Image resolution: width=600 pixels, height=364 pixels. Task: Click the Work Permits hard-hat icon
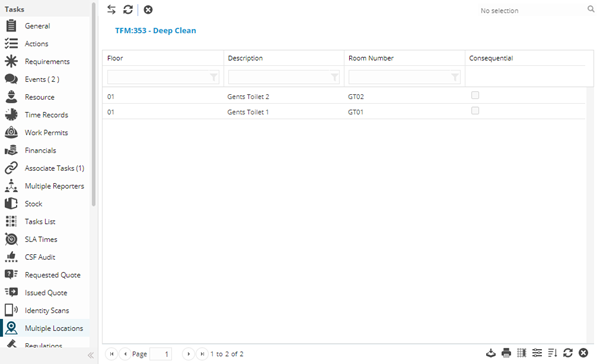tap(11, 132)
